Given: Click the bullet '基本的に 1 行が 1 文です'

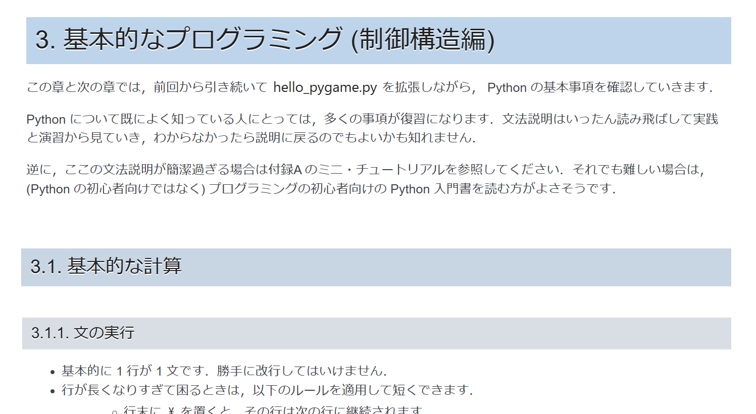Looking at the screenshot, I should click(x=224, y=371).
